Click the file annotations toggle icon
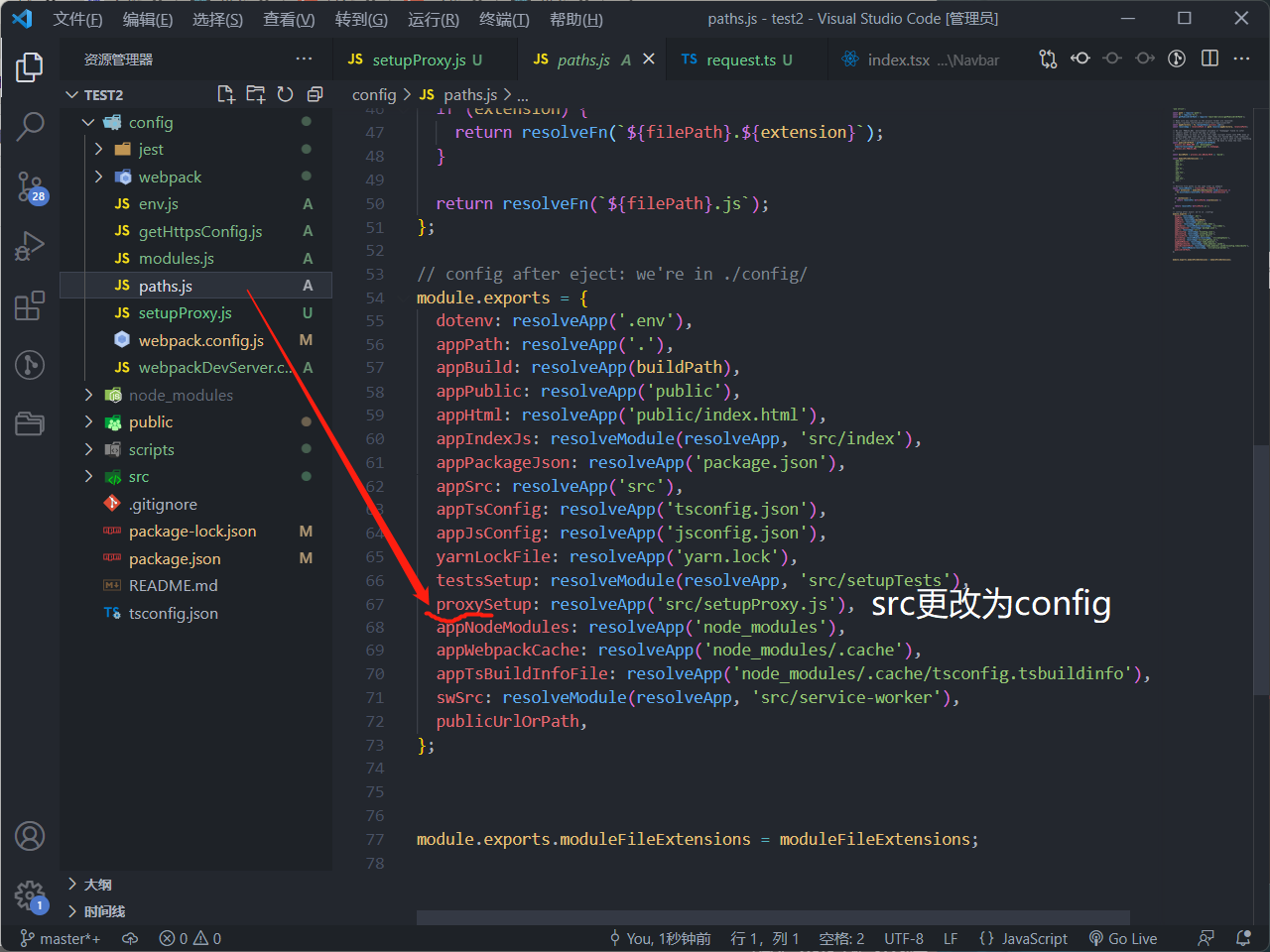The height and width of the screenshot is (952, 1270). tap(1177, 59)
